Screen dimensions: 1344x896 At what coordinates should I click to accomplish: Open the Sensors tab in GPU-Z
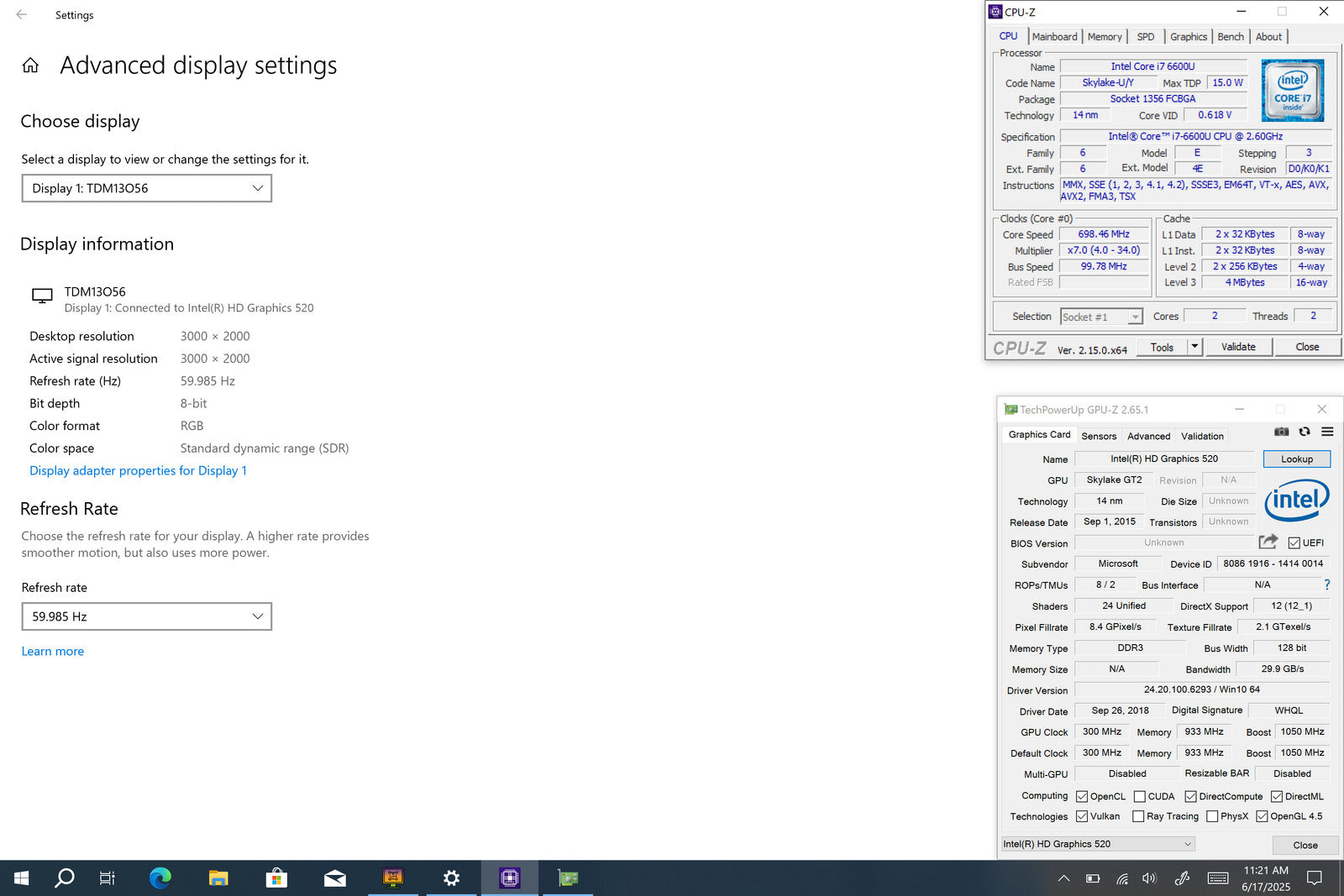(x=1099, y=436)
